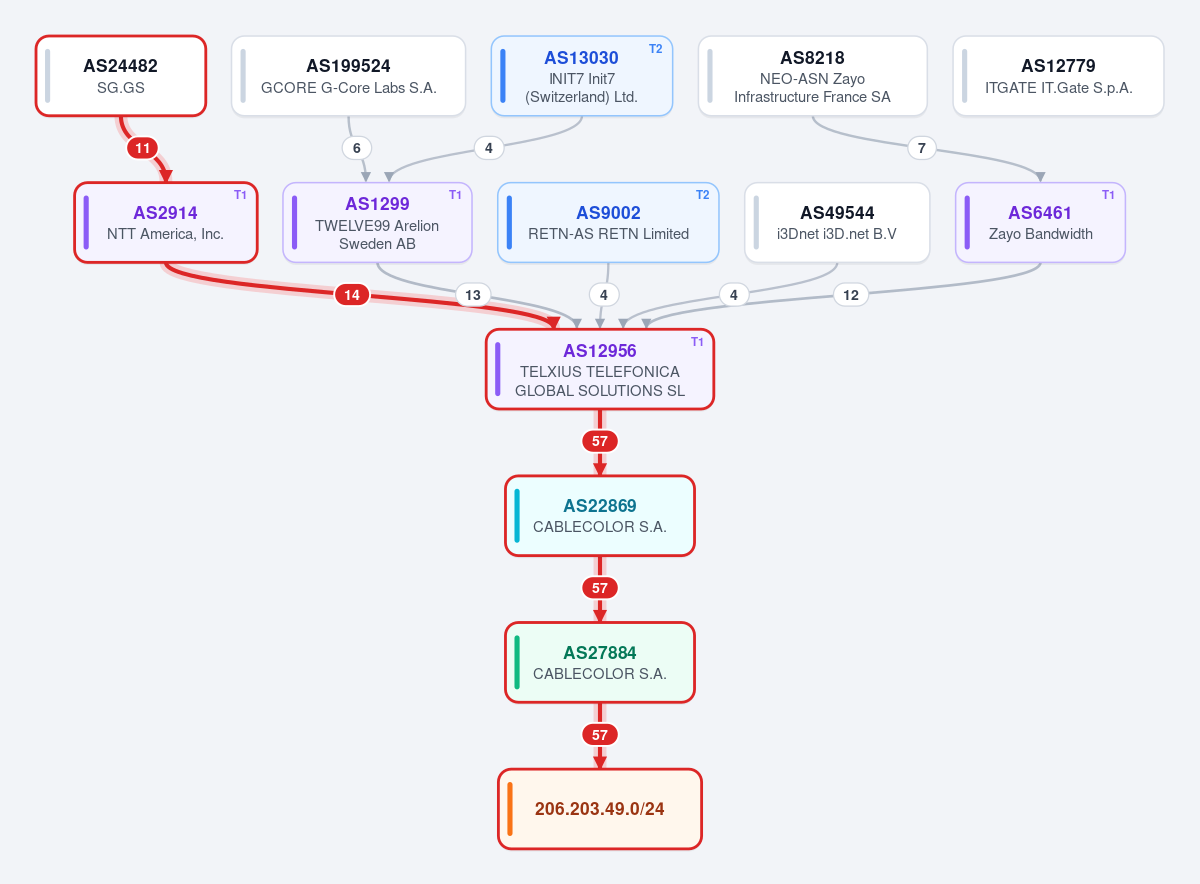Click the AS22869 CABLECOLOR node
The width and height of the screenshot is (1200, 884).
(600, 516)
